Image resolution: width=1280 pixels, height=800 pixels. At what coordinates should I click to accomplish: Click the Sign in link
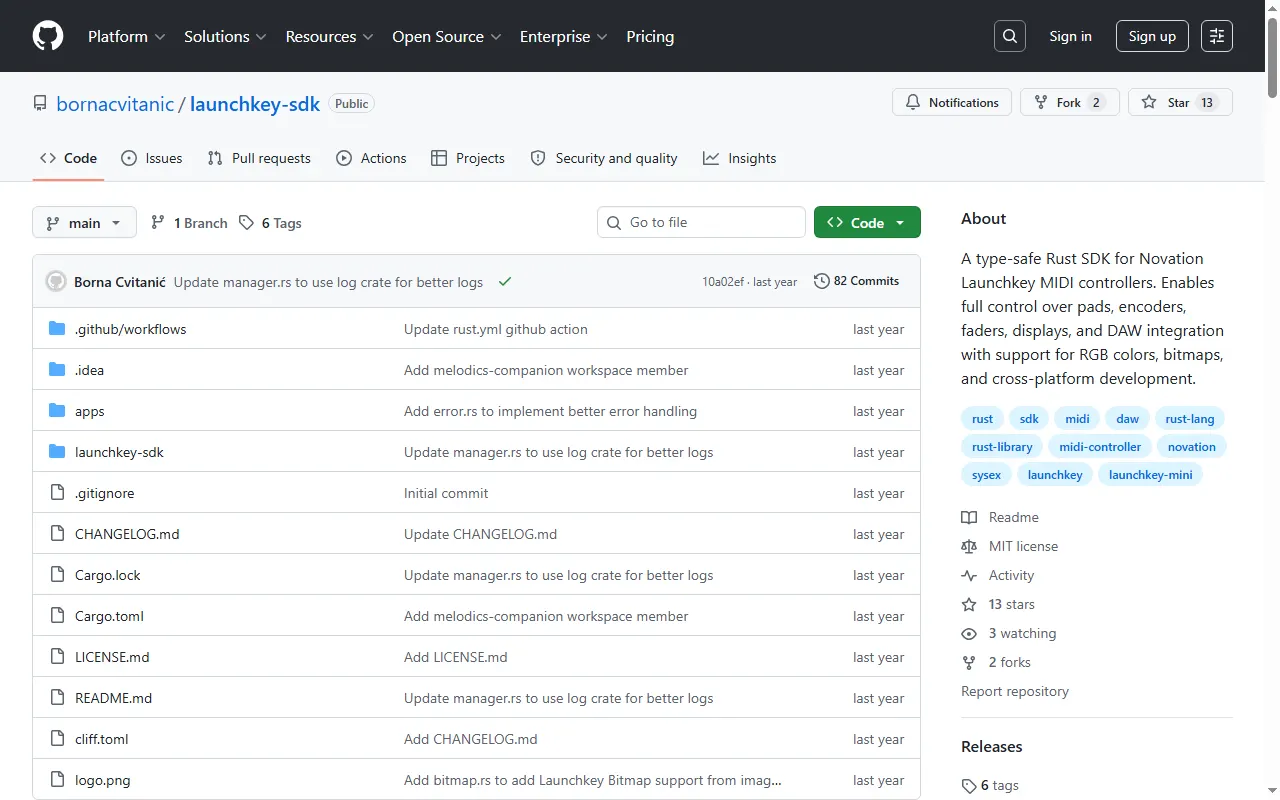pyautogui.click(x=1070, y=36)
